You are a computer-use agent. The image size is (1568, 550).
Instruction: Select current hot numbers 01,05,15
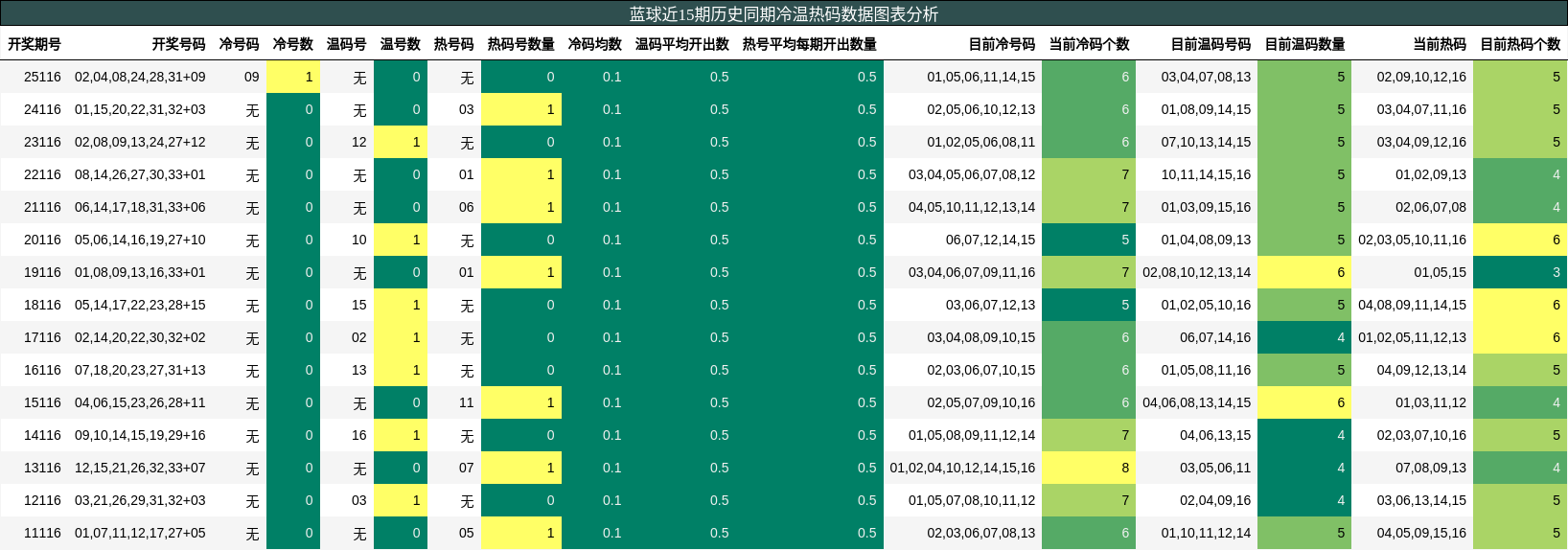tap(1440, 272)
